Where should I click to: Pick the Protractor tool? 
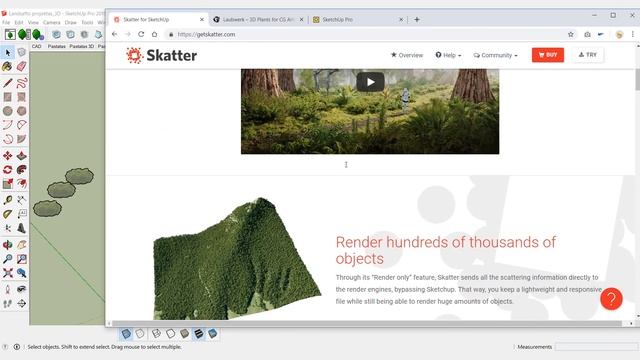point(7,214)
